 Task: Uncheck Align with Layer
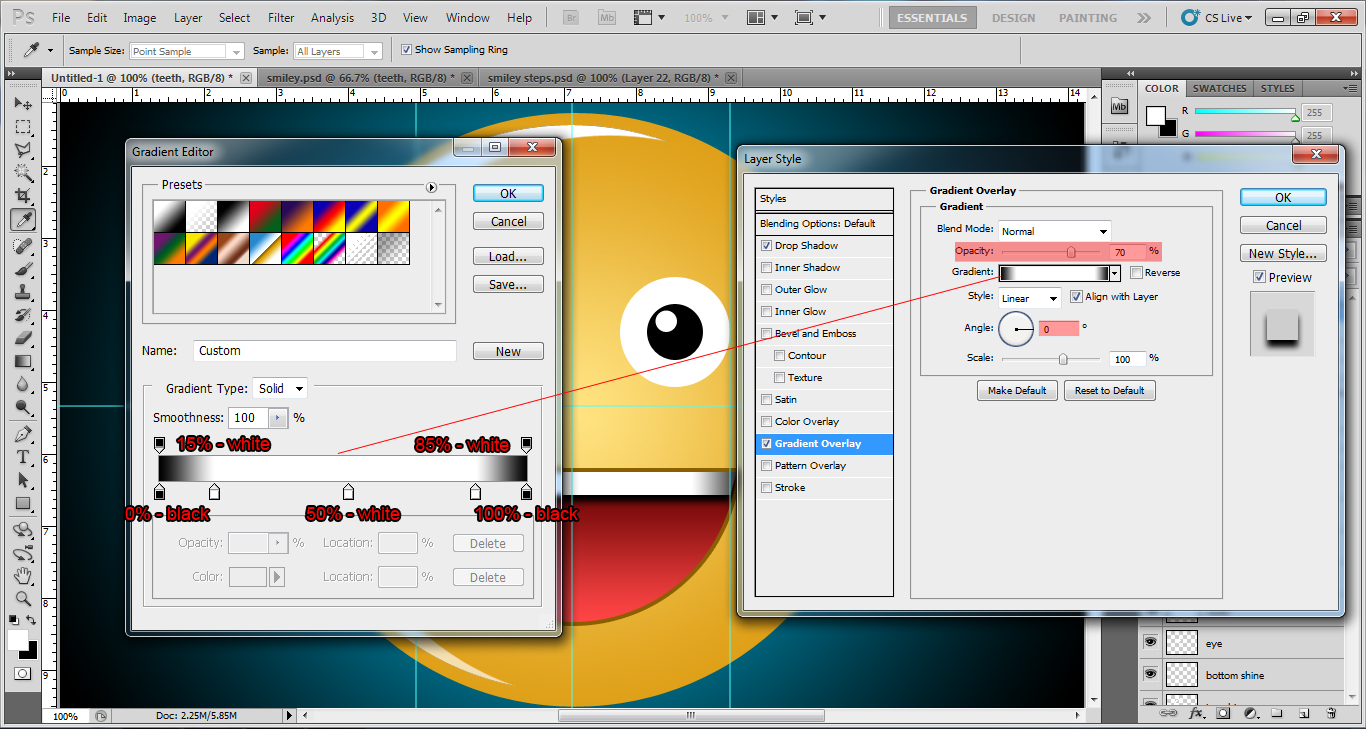pyautogui.click(x=1076, y=297)
